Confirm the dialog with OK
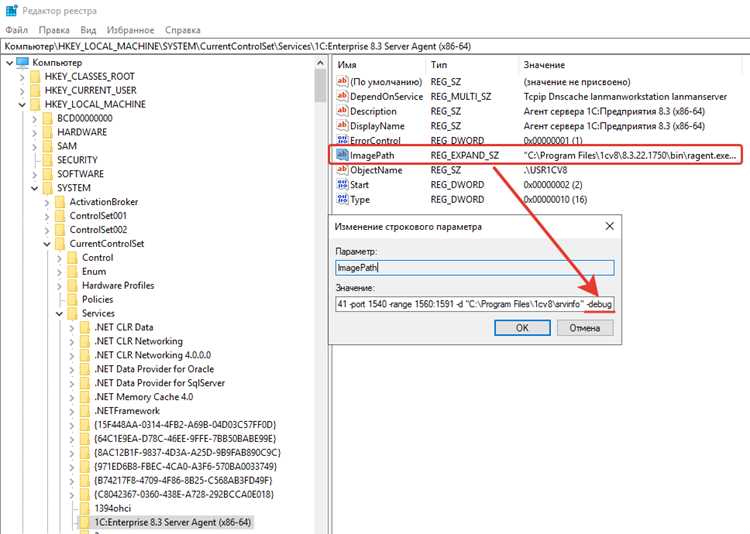 click(522, 328)
